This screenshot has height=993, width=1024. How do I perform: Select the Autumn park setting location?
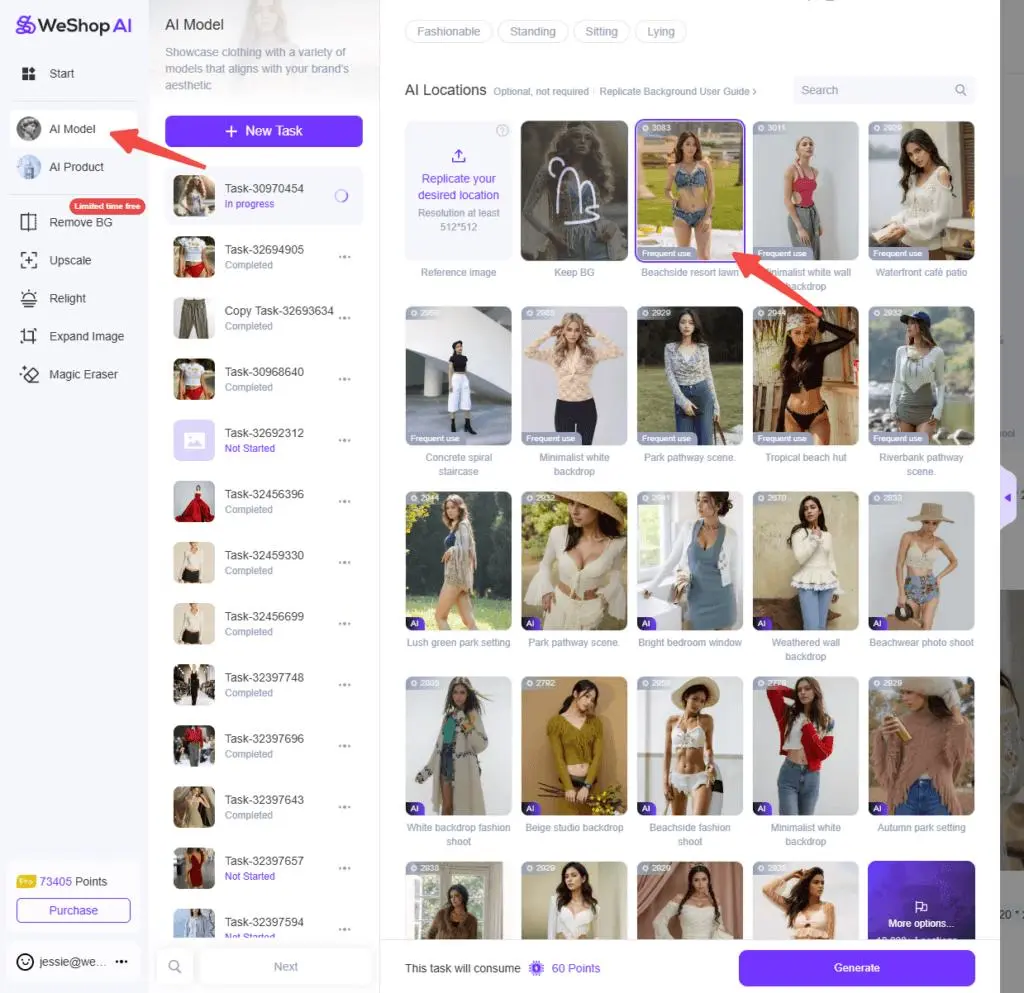click(921, 746)
